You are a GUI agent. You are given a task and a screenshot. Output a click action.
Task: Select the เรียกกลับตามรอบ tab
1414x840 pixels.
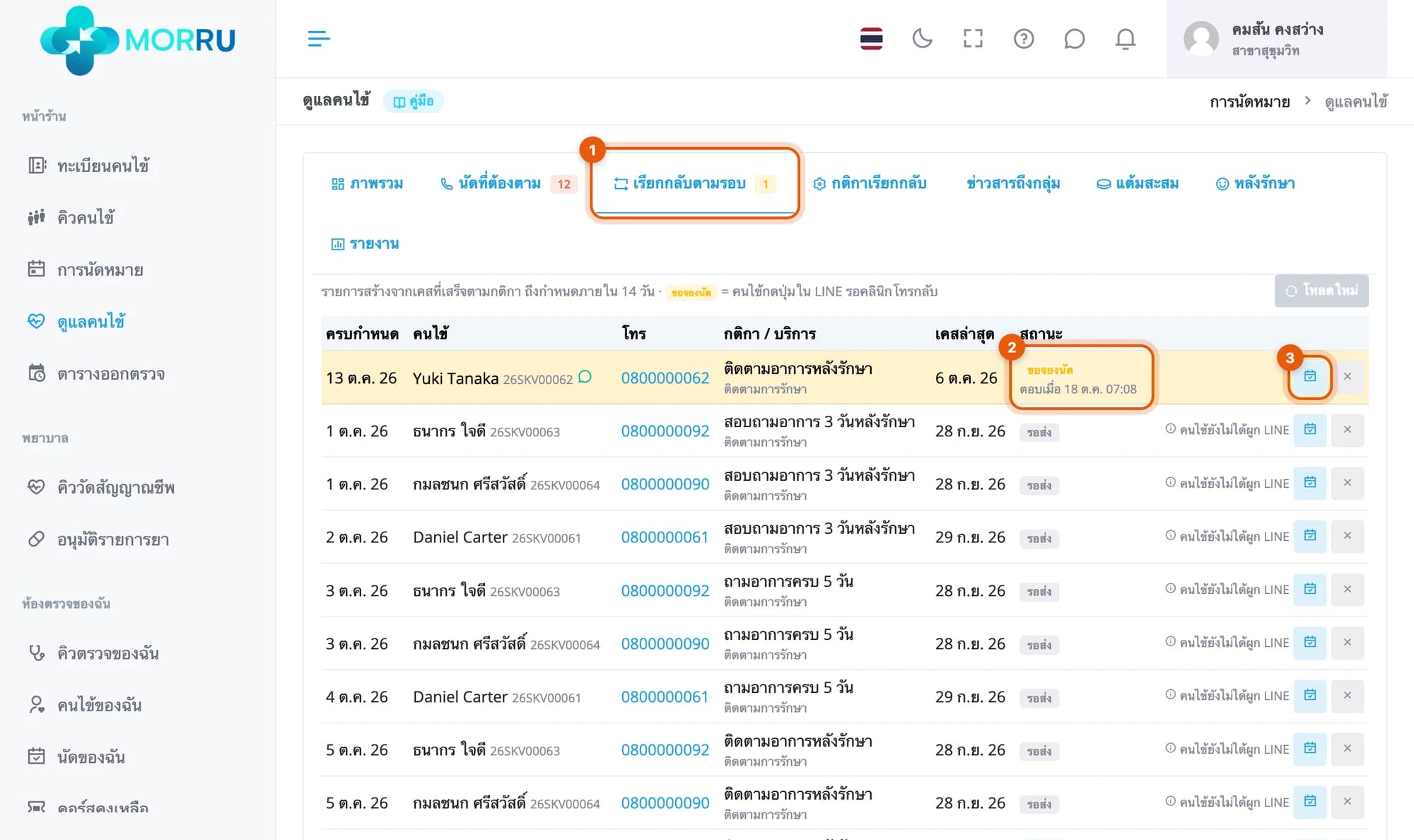[x=694, y=183]
